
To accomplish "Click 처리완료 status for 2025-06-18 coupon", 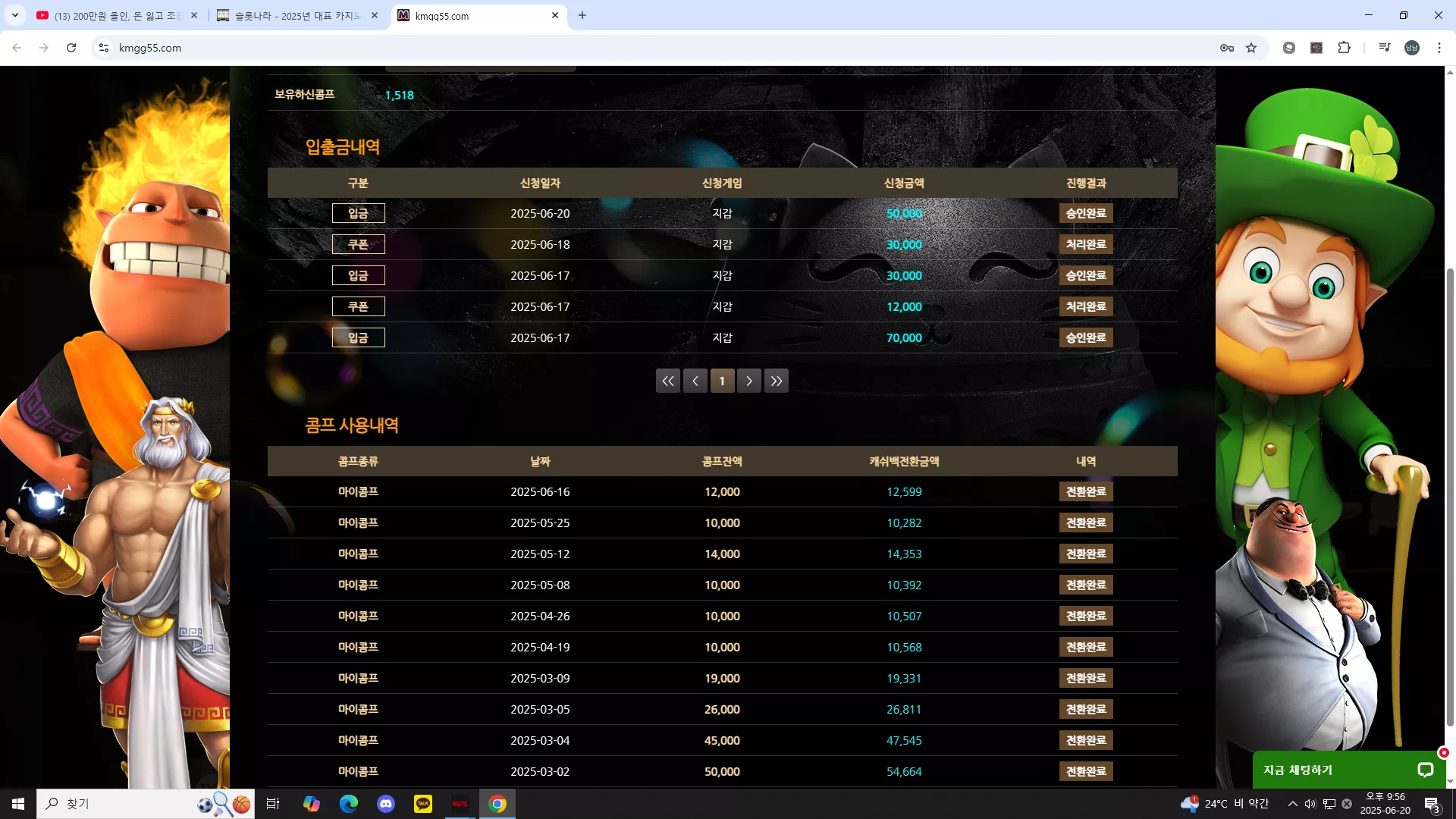I will coord(1086,244).
